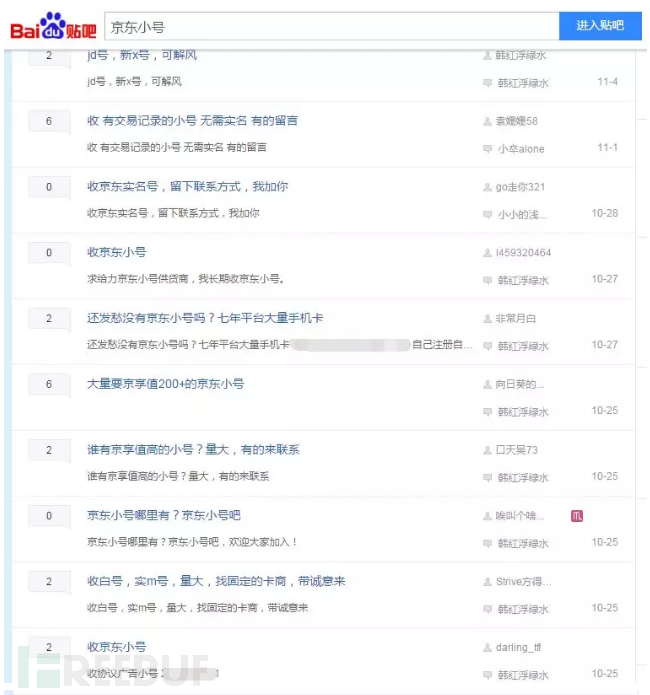Click author icon next to 袁媚媚58
Viewport: 650px width, 695px height.
487,121
